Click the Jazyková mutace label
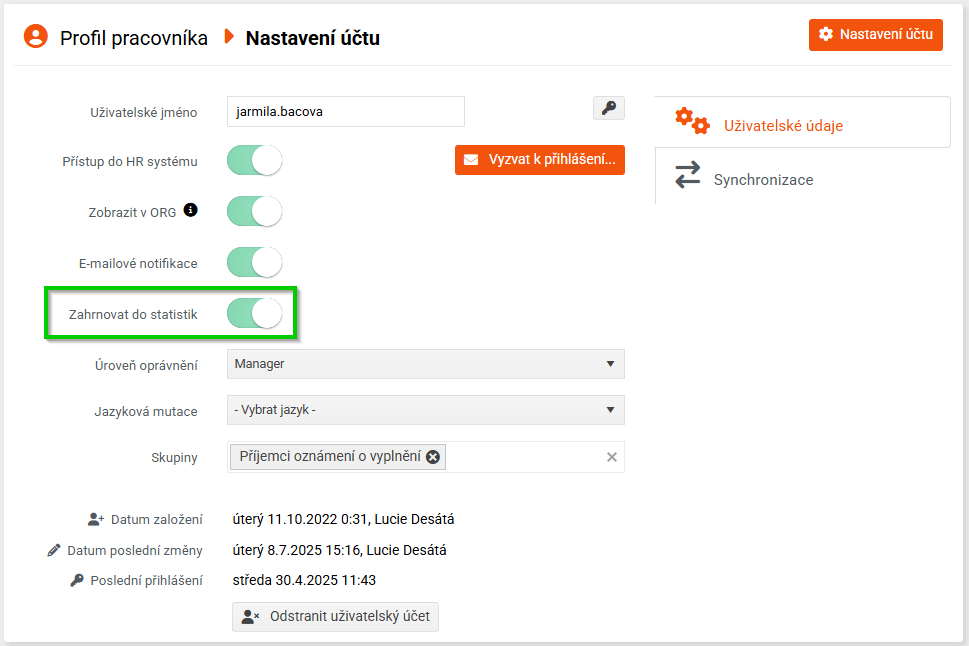Screen dimensions: 969x646 point(146,412)
